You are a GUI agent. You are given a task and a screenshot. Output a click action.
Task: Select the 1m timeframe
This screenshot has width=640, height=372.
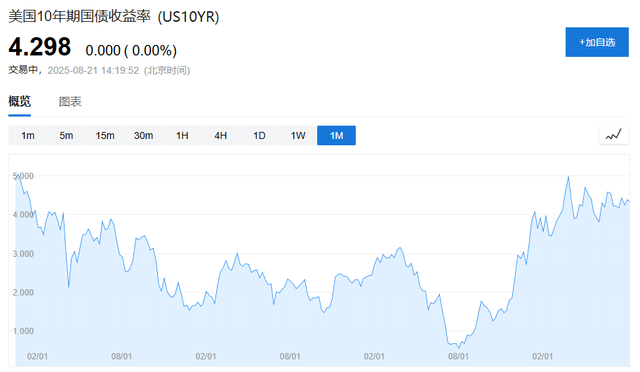(x=28, y=136)
